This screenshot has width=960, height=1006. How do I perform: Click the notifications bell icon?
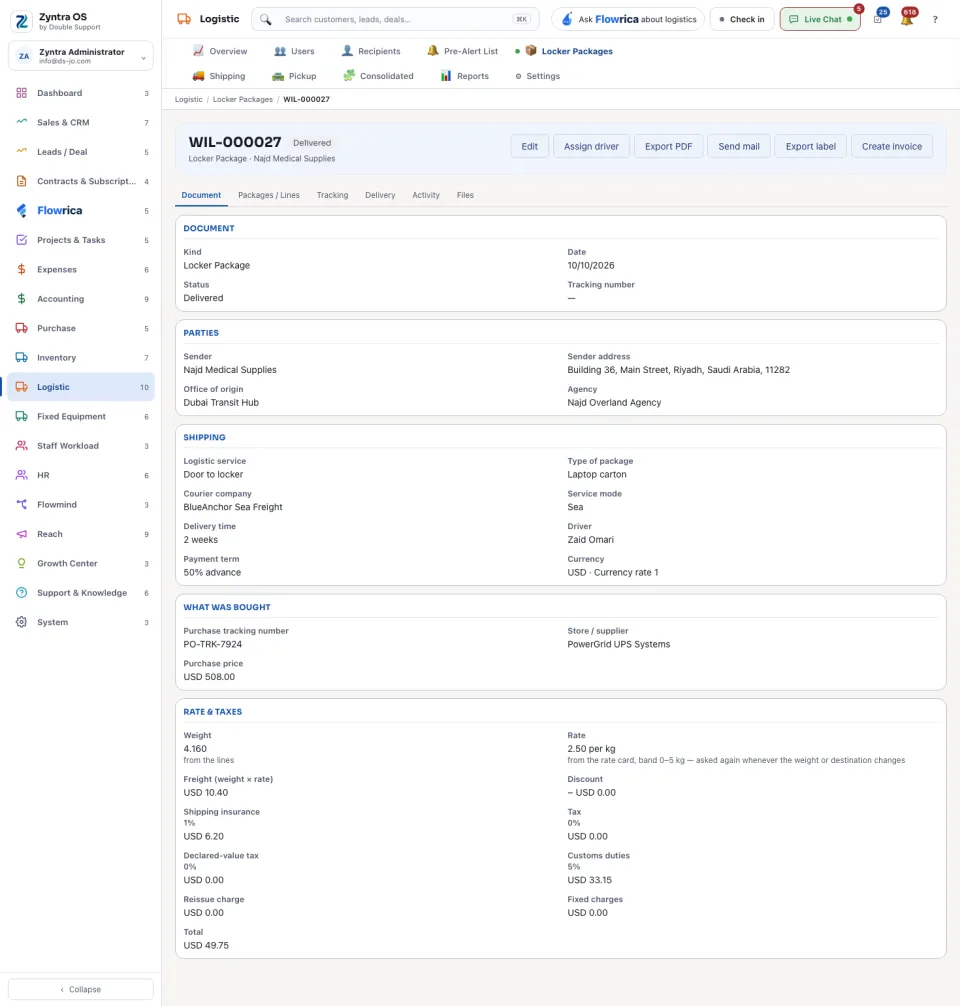pyautogui.click(x=907, y=19)
